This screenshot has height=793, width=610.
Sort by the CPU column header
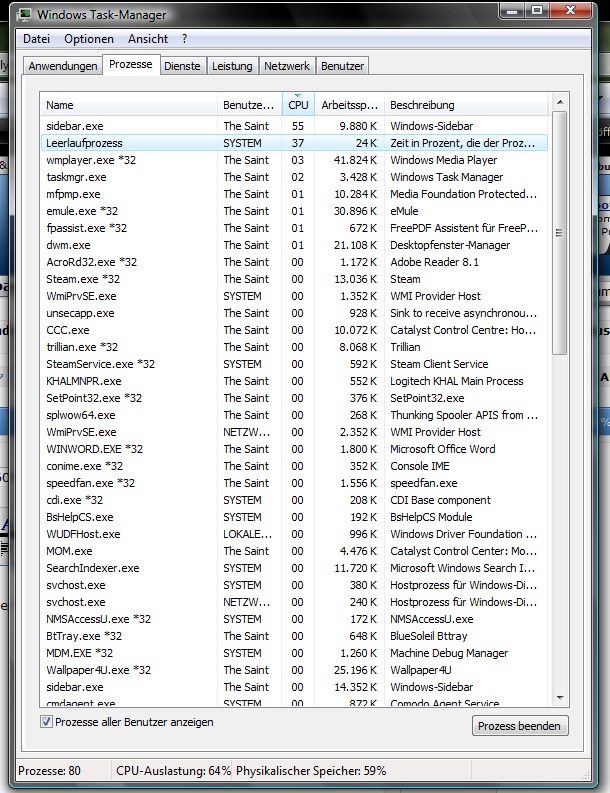(298, 105)
